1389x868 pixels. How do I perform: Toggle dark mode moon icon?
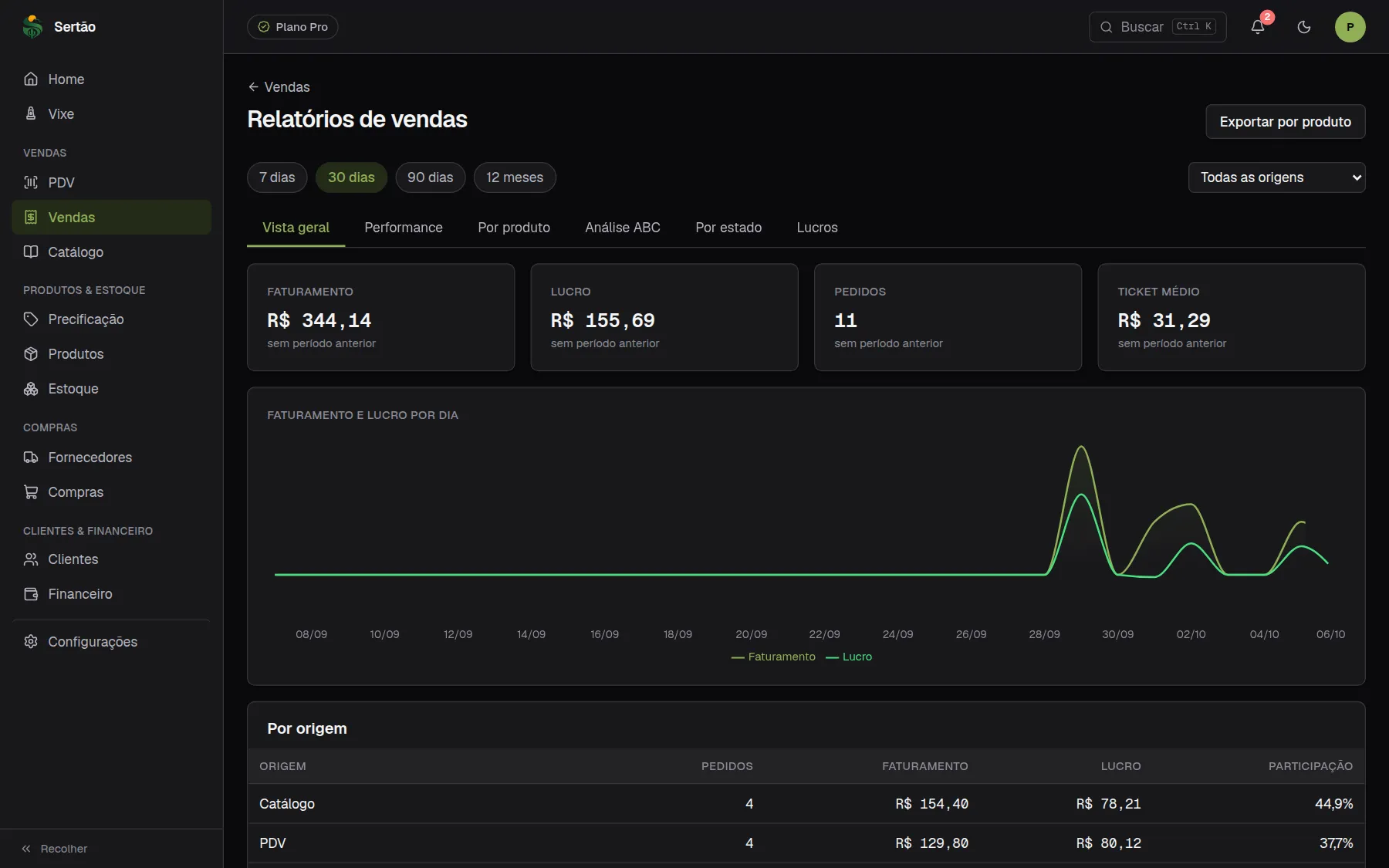click(1304, 27)
